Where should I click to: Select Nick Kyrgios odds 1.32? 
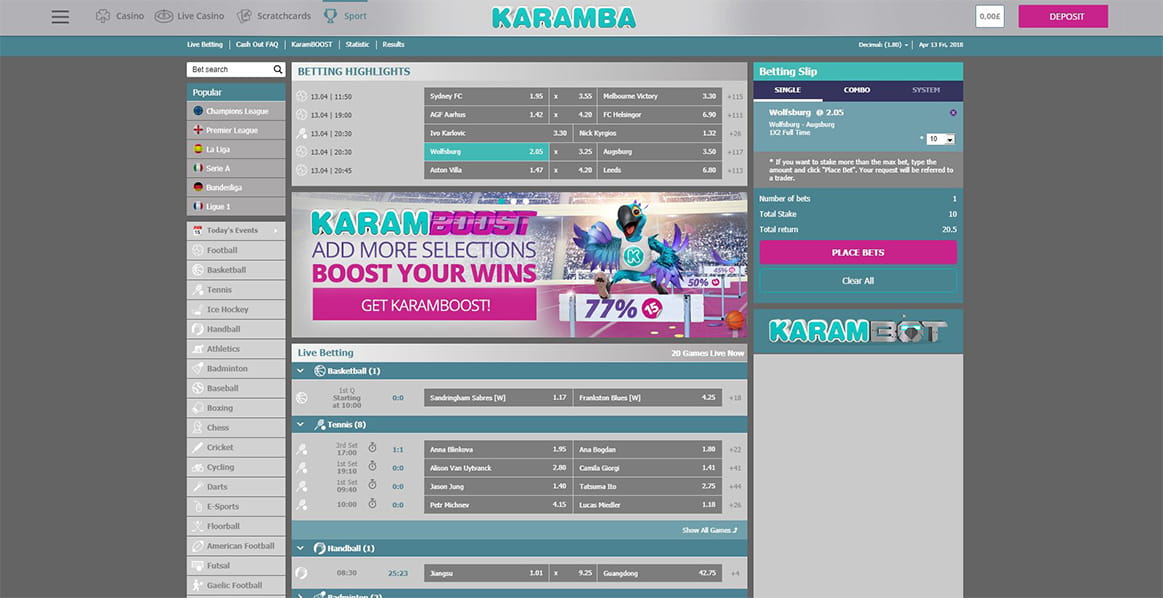tap(648, 134)
